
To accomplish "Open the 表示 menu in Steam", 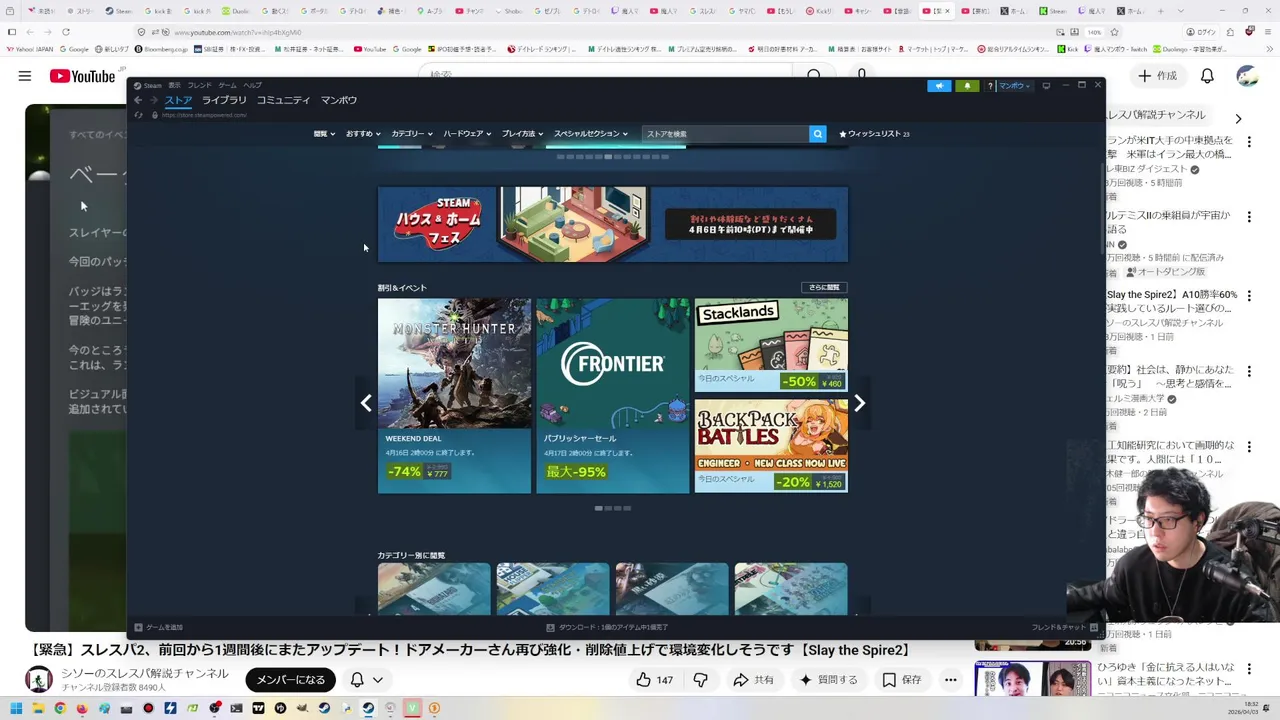I will [174, 86].
